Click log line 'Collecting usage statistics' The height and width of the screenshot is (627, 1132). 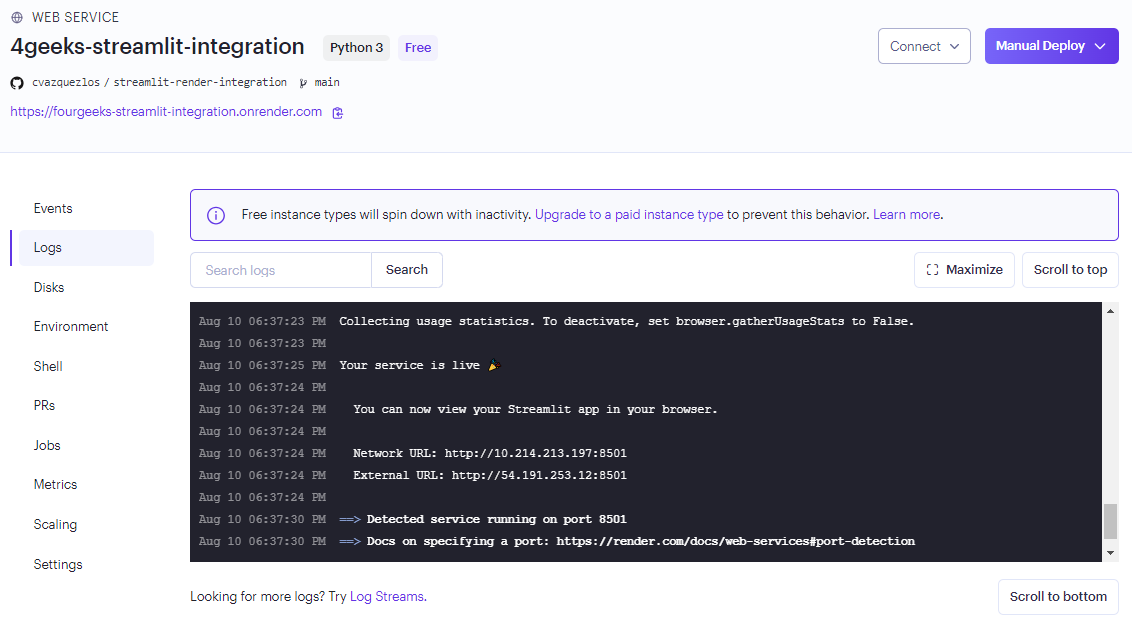(627, 321)
